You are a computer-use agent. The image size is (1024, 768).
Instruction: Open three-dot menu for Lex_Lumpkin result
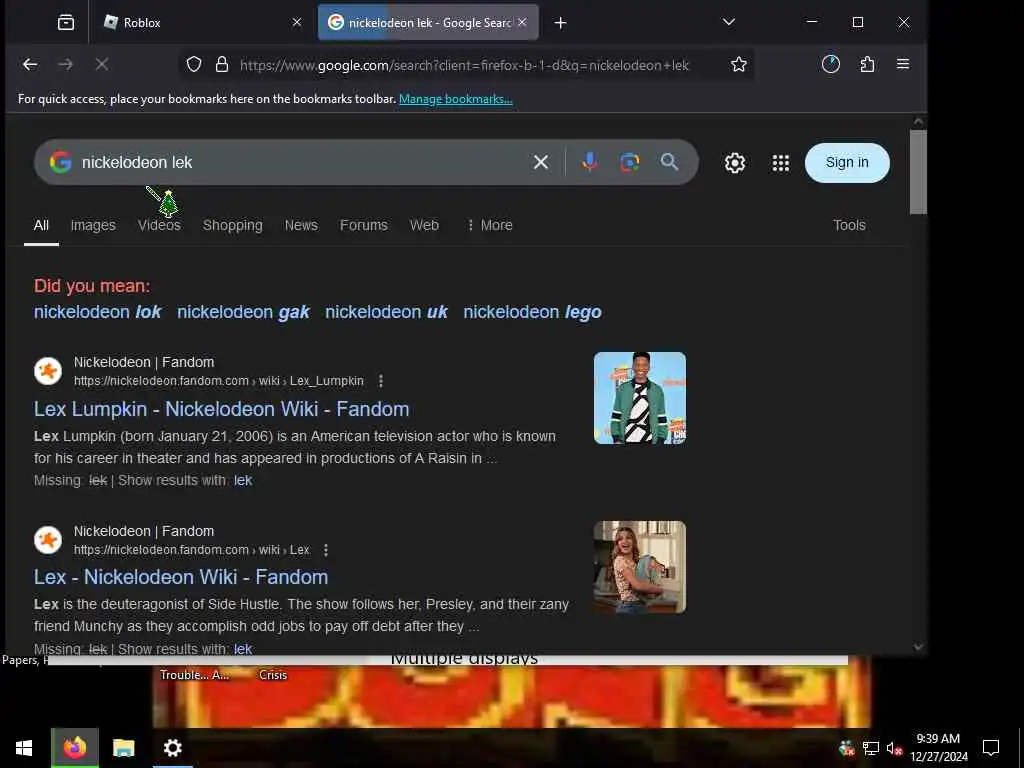(381, 381)
